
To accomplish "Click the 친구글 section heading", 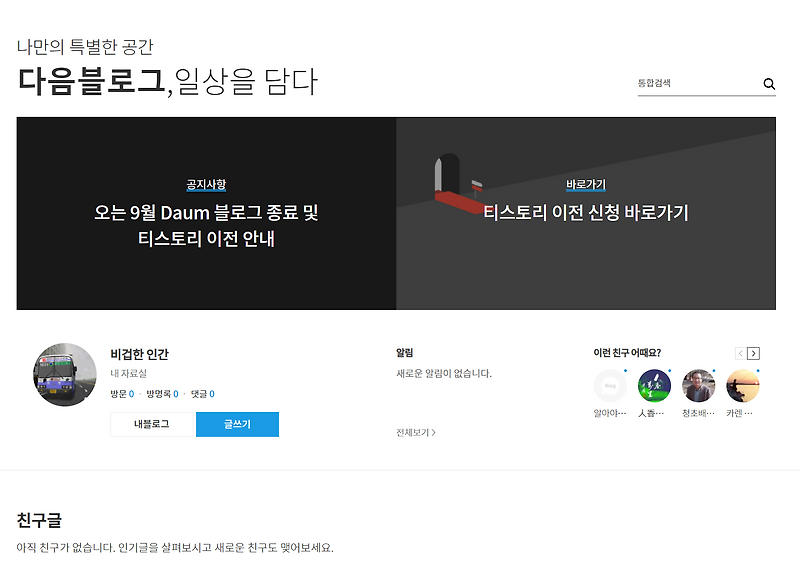I will click(39, 521).
